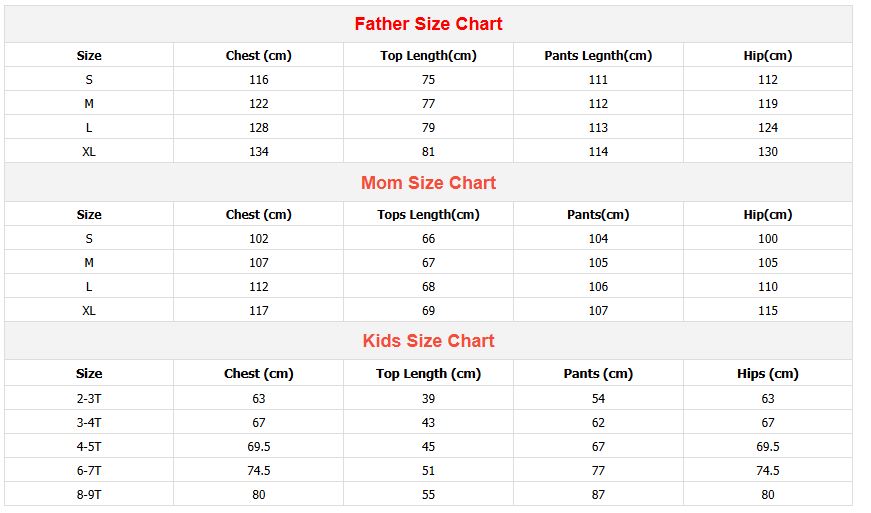Viewport: 871px width, 513px height.
Task: Select the 8-9T size row label
Action: coord(89,494)
